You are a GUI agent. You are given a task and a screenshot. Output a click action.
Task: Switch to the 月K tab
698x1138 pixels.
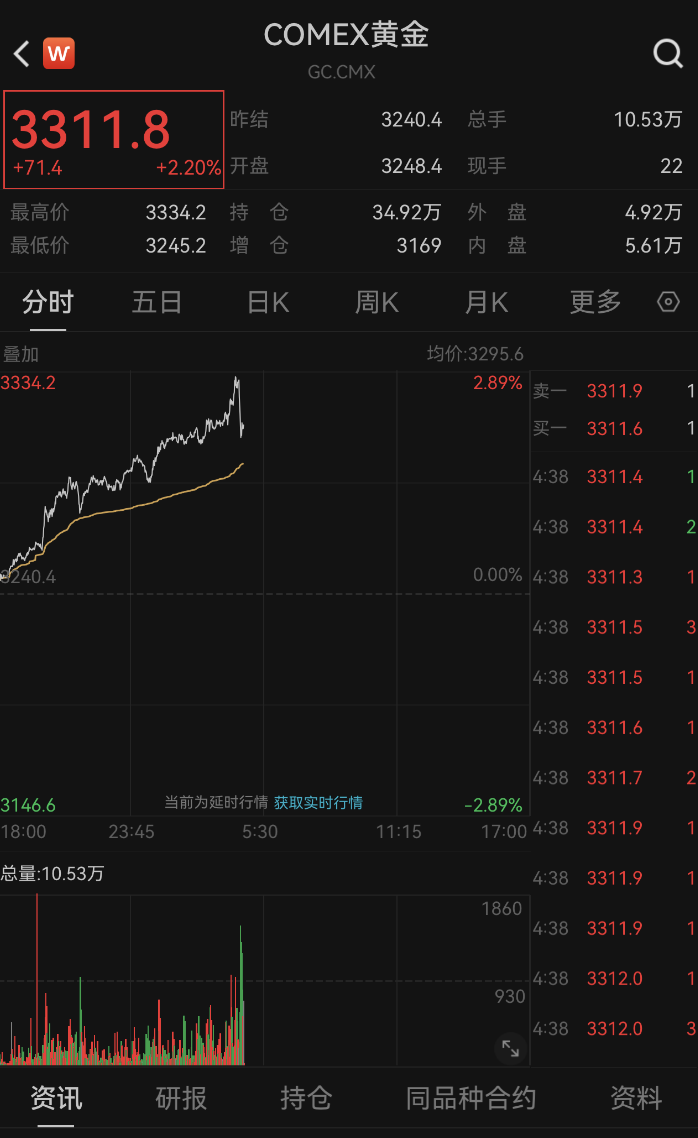[486, 302]
